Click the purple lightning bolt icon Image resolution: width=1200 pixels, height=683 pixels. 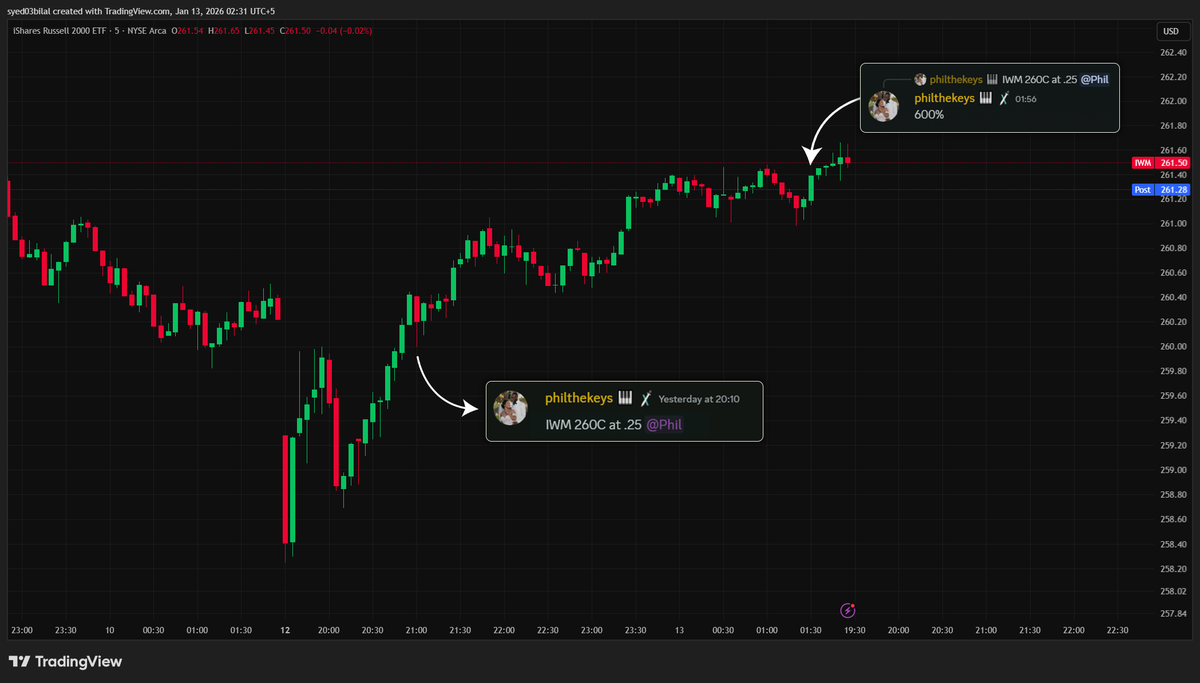coord(848,609)
